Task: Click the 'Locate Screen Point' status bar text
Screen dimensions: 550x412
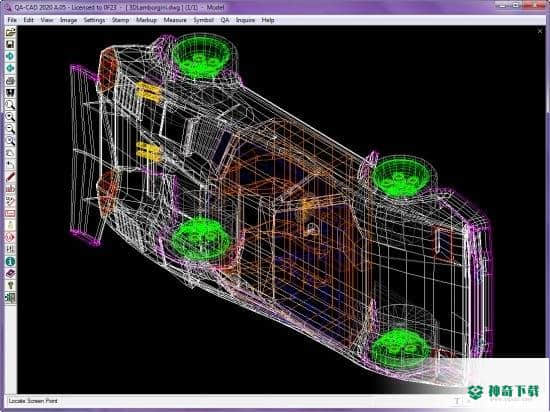Action: [33, 401]
